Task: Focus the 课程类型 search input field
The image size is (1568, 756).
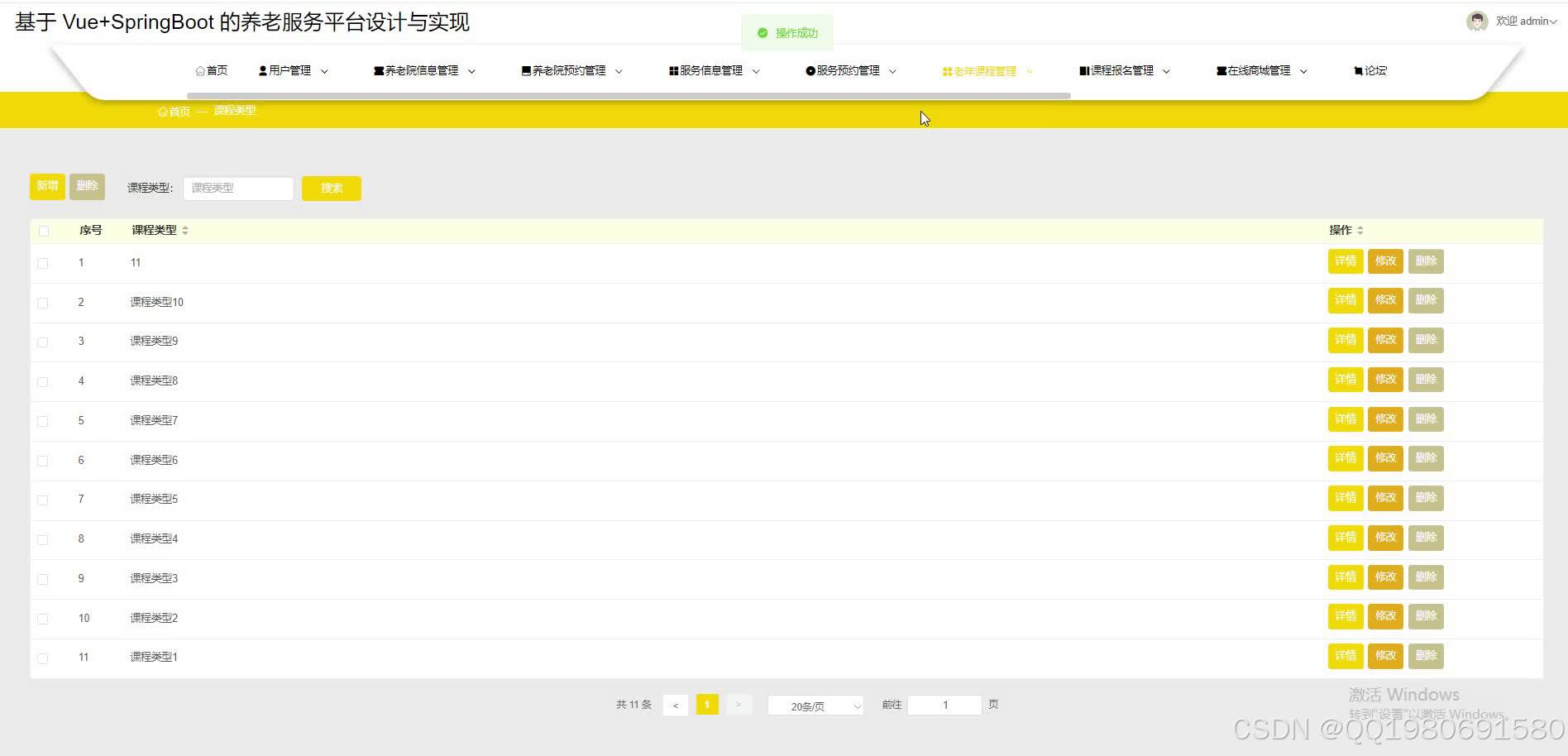Action: (238, 189)
